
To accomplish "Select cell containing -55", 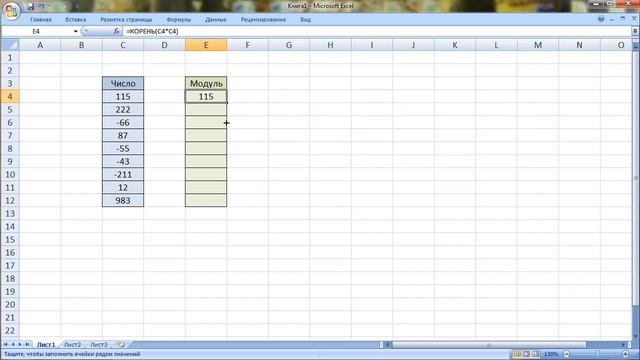I will click(123, 149).
